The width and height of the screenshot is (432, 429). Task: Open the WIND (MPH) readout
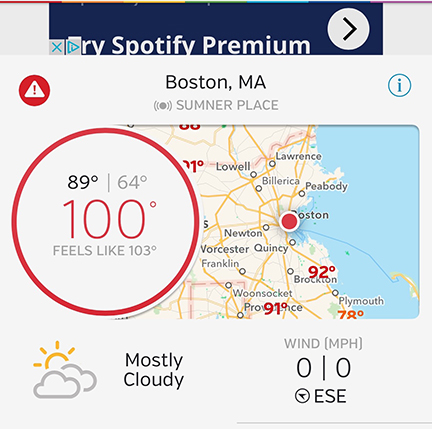point(323,370)
